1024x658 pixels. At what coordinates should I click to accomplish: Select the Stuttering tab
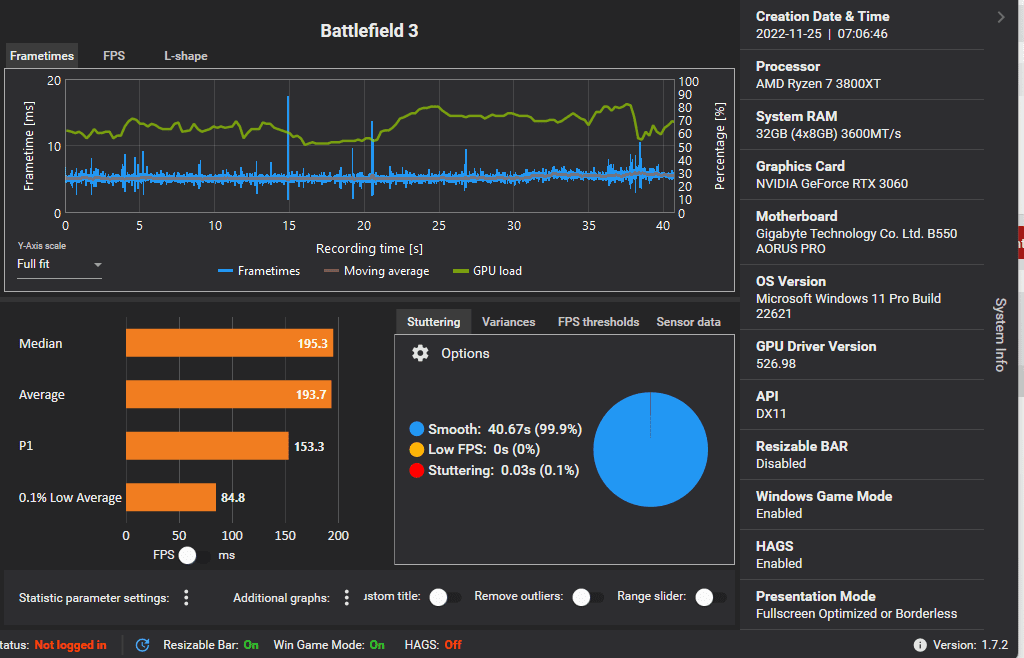coord(434,322)
